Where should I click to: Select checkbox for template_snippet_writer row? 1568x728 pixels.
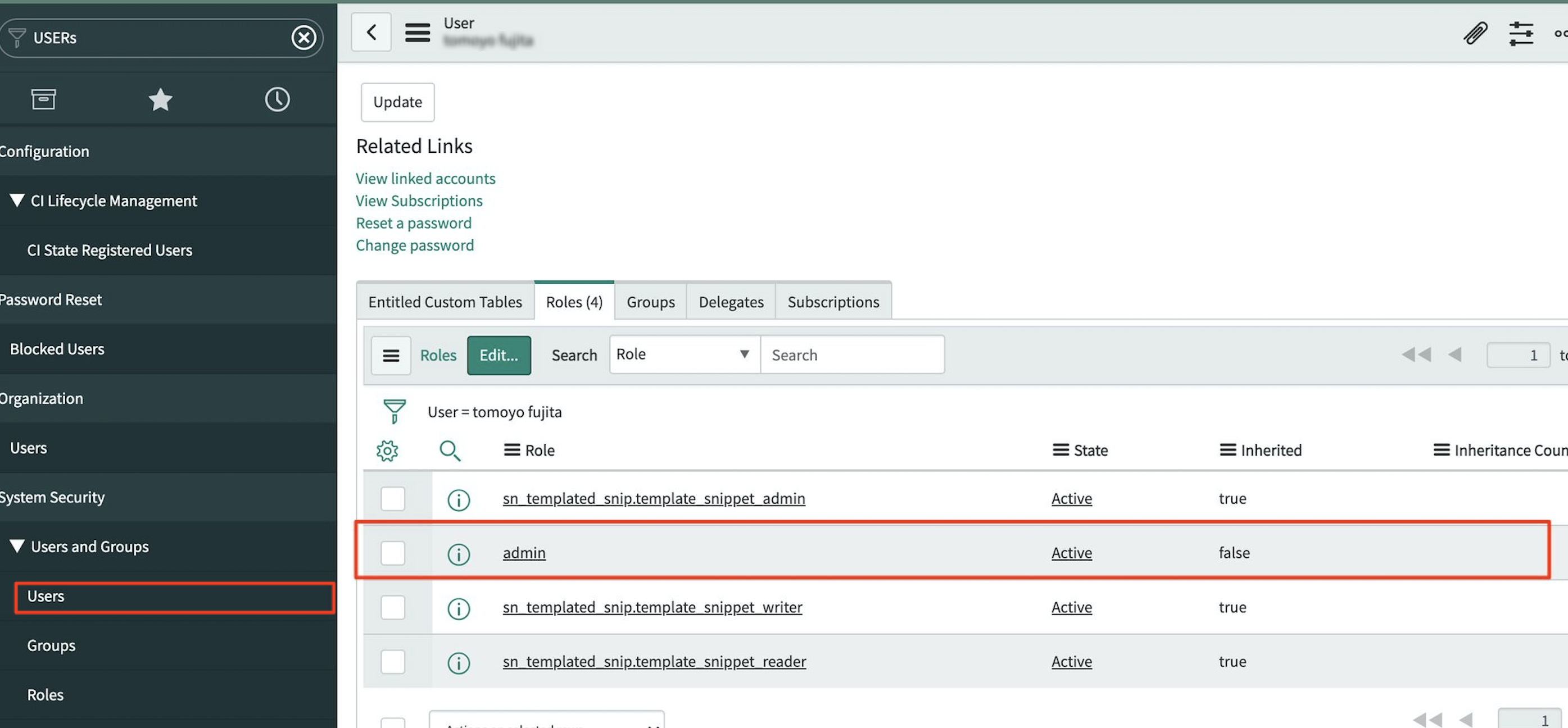coord(393,607)
